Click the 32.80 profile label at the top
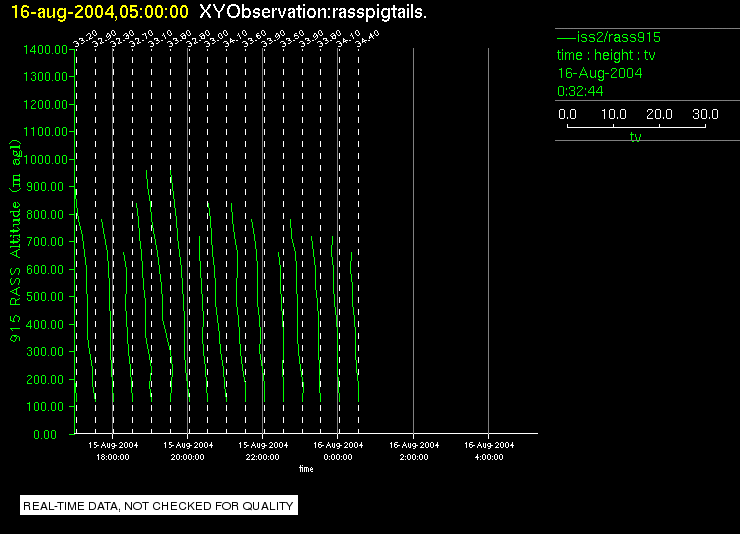 click(x=198, y=39)
